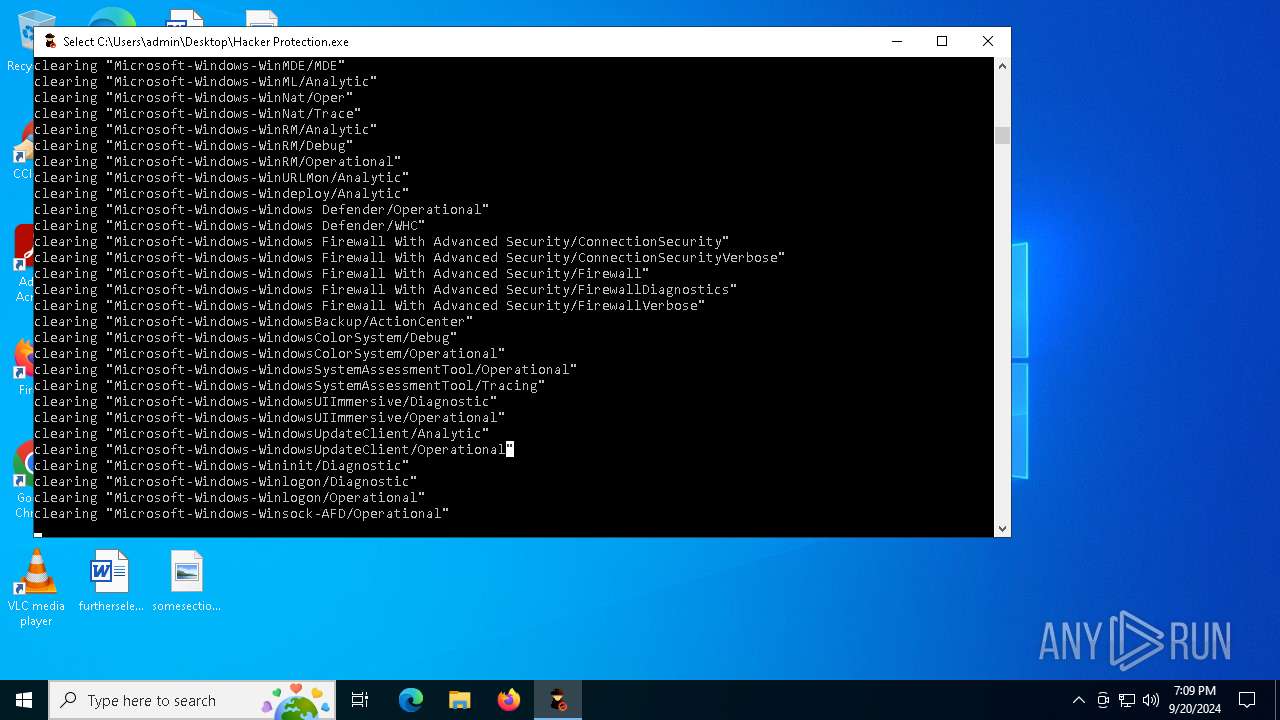This screenshot has height=720, width=1280.
Task: Click the "Wininit/Diagnostic" line
Action: (x=222, y=466)
